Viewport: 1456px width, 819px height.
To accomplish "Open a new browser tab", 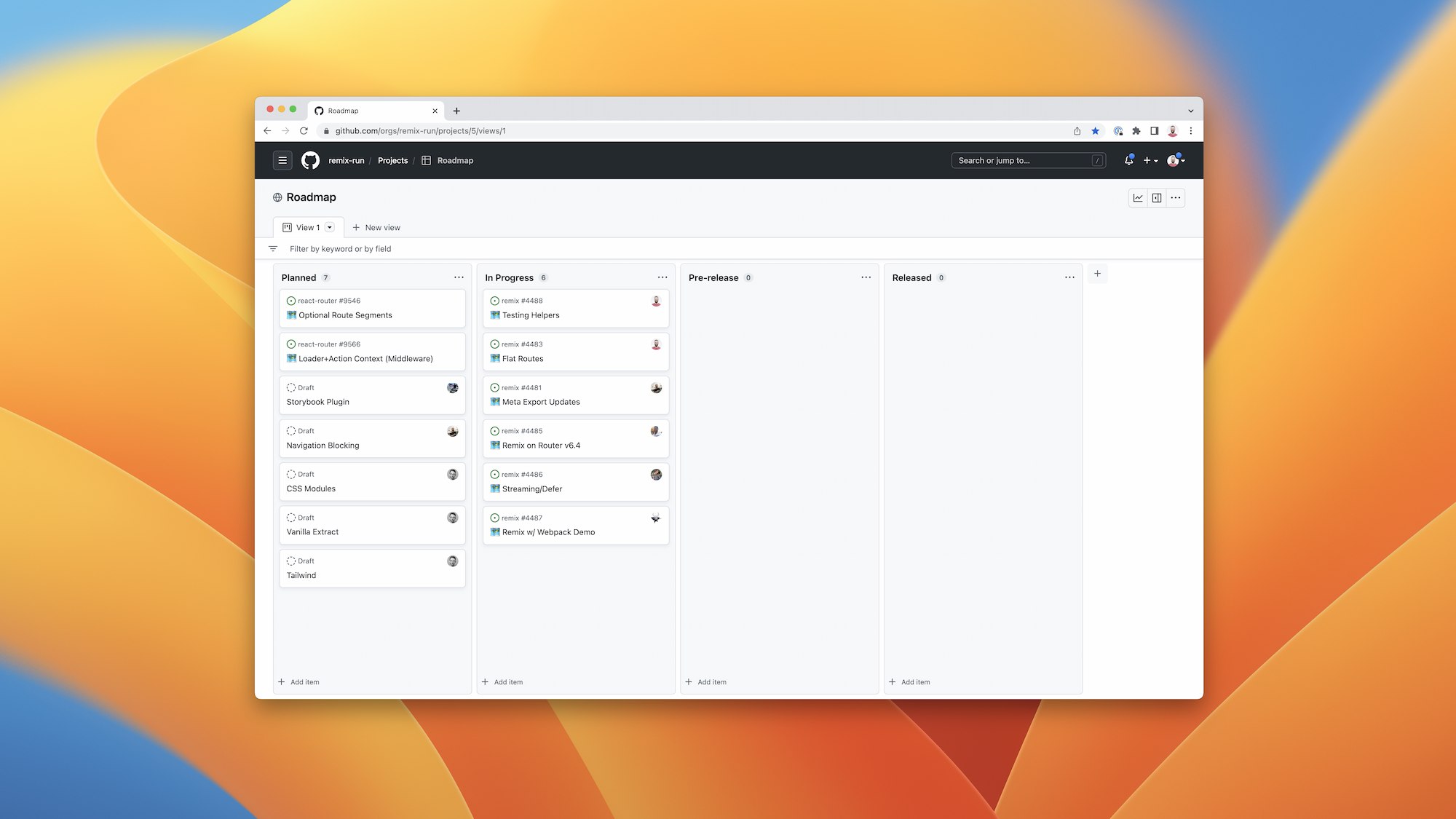I will [456, 111].
